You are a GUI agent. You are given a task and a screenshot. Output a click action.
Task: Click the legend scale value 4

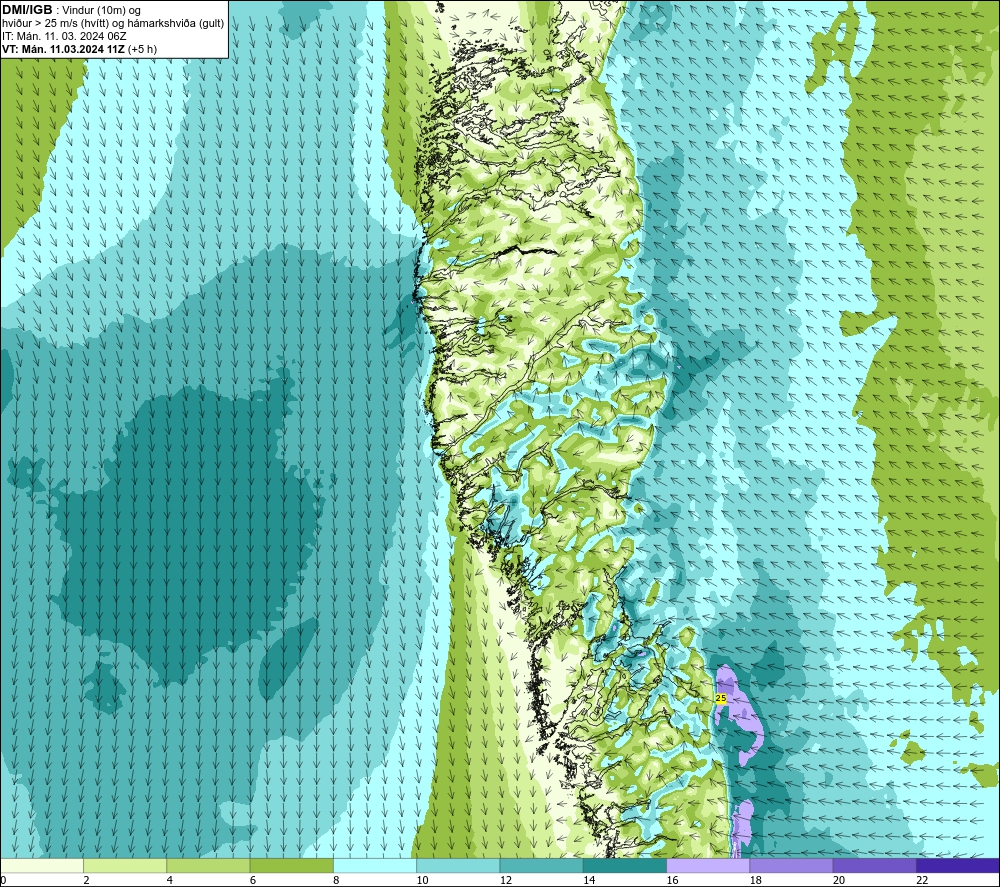pos(170,880)
